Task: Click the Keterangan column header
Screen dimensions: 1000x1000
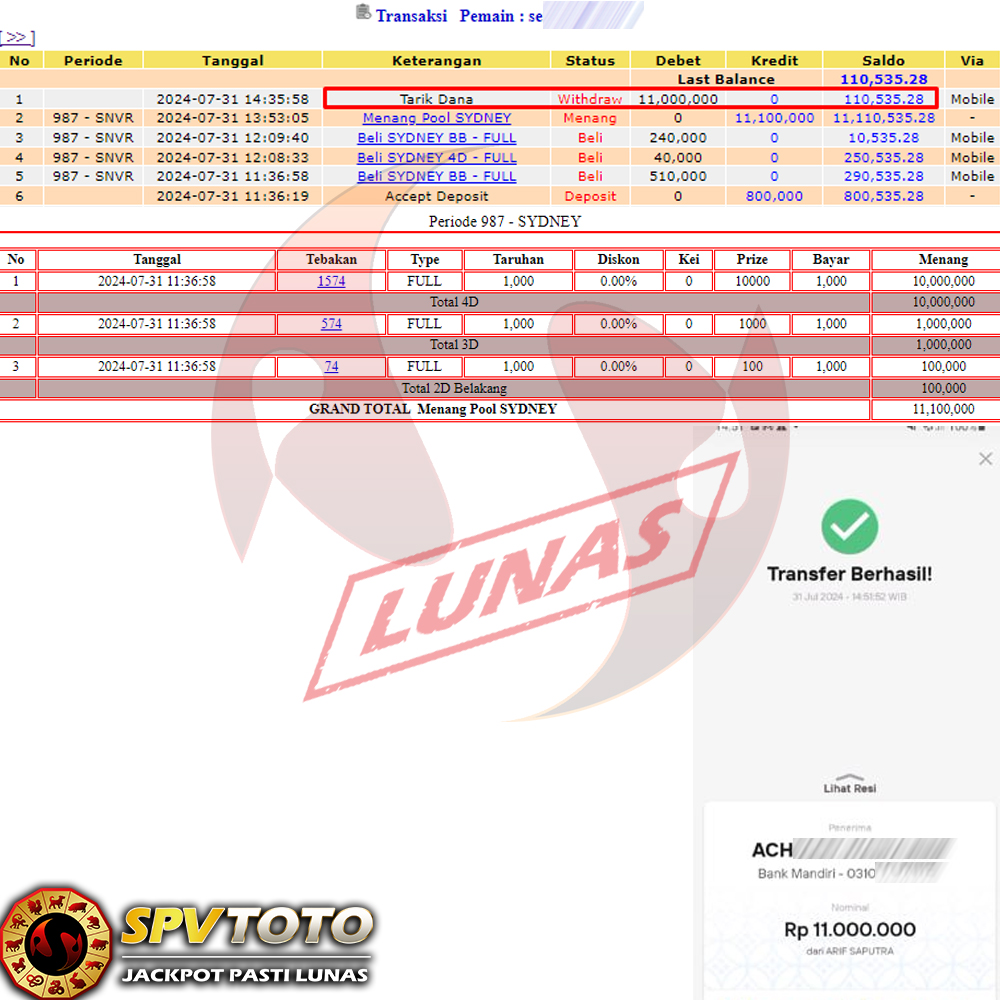Action: point(436,60)
